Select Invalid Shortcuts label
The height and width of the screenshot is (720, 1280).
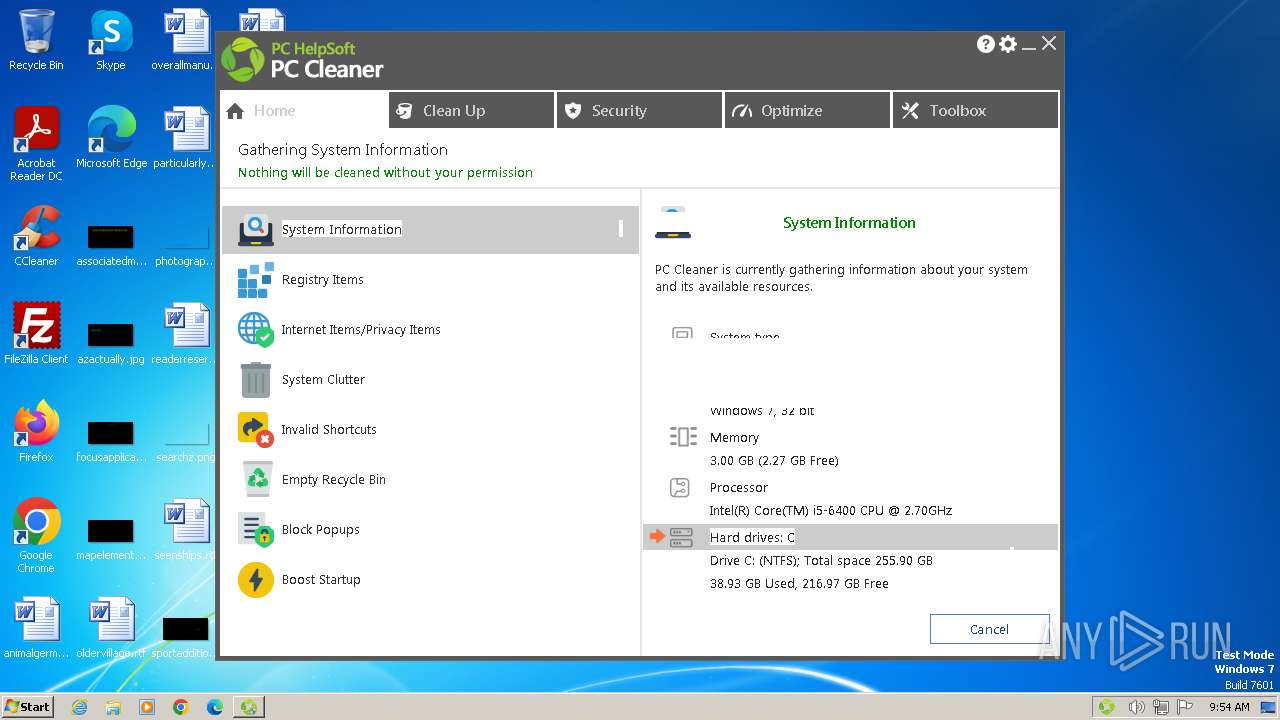pyautogui.click(x=329, y=430)
